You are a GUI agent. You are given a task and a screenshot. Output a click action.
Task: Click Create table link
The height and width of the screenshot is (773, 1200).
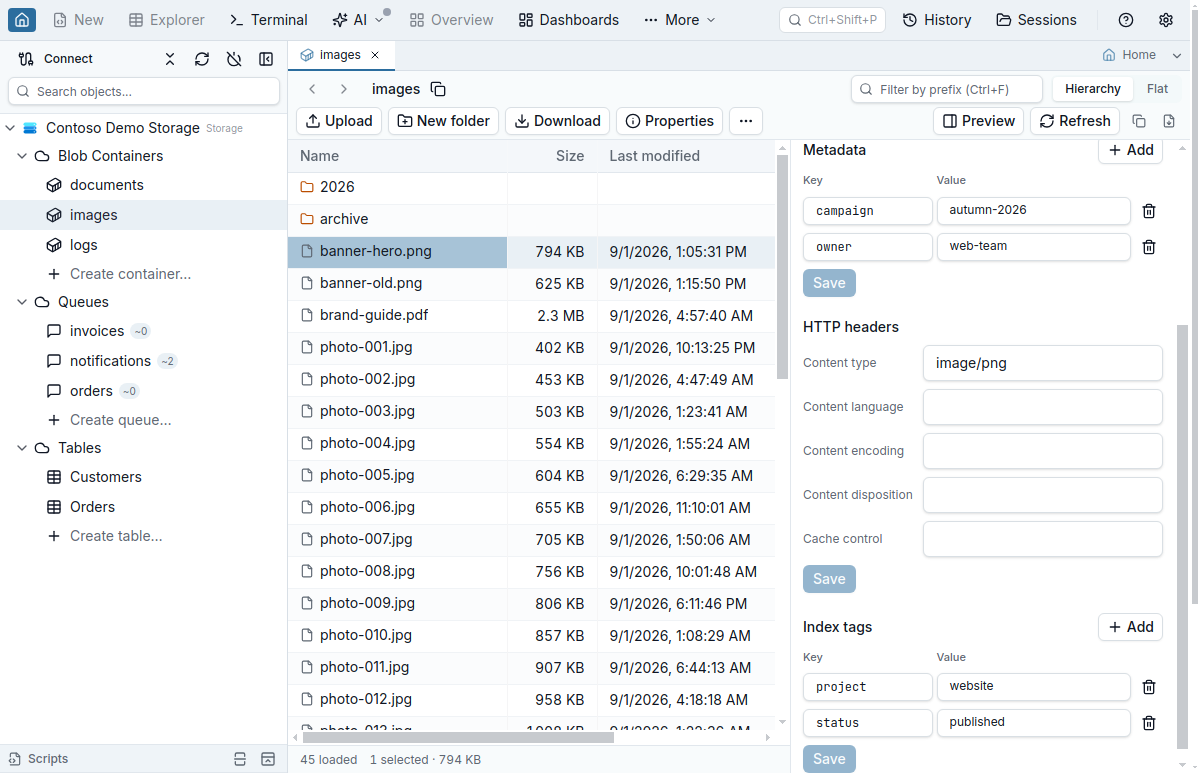(x=116, y=536)
